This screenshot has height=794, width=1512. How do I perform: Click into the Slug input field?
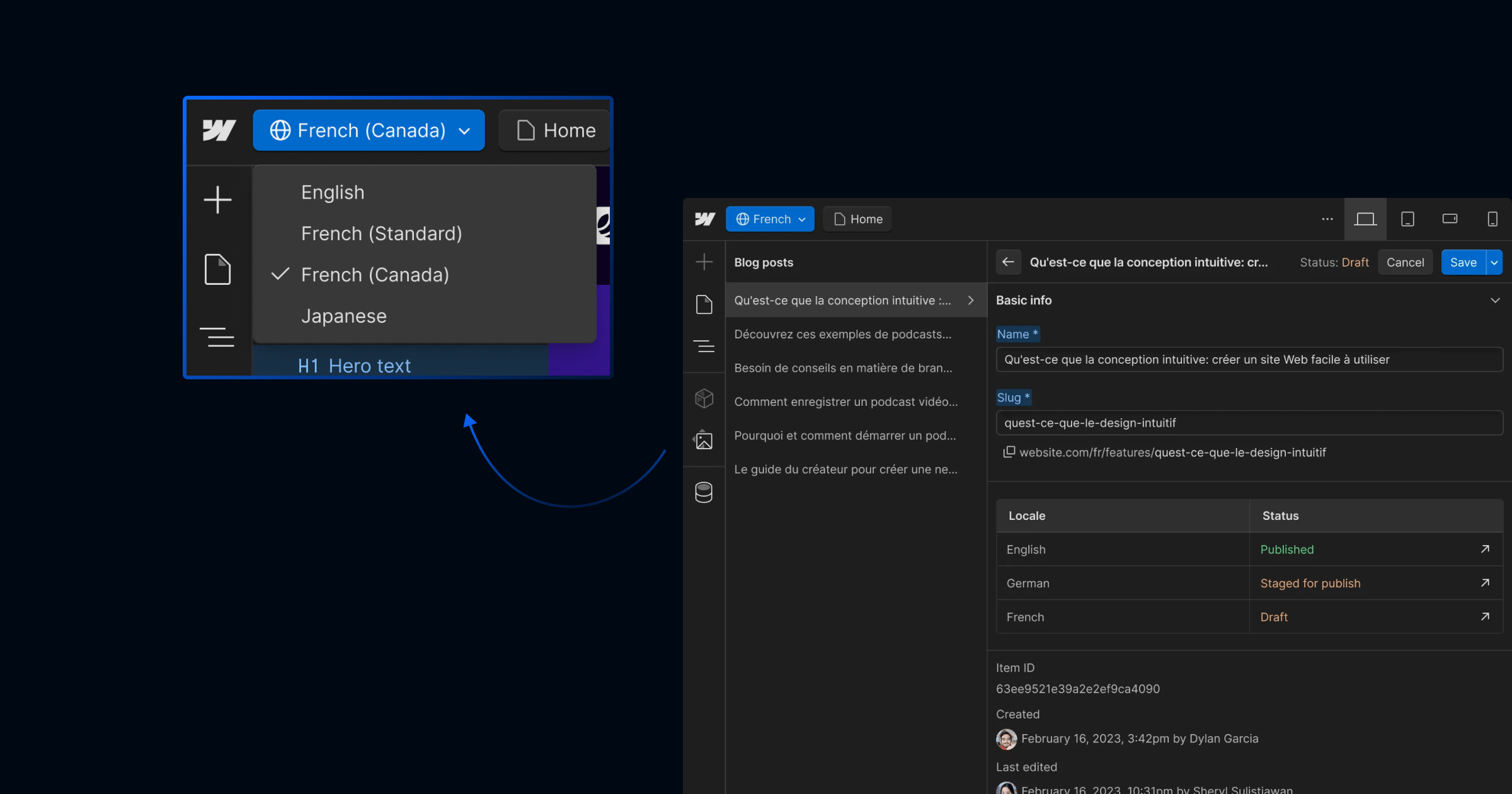[x=1249, y=423]
